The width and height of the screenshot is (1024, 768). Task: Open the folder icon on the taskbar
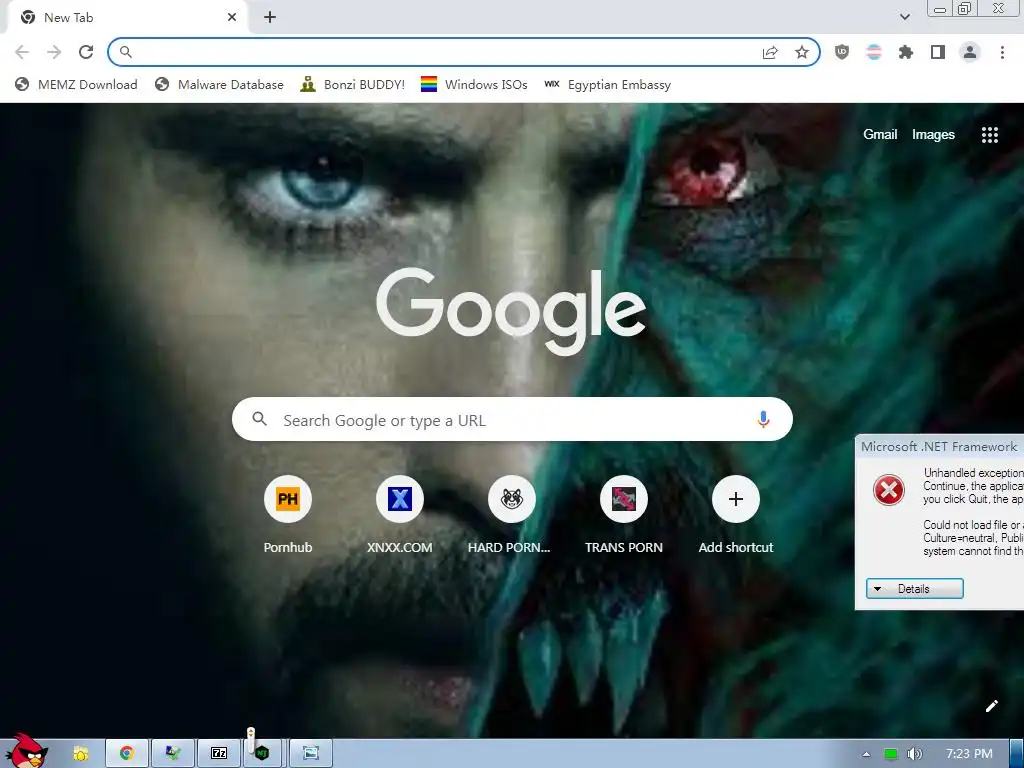pos(81,754)
